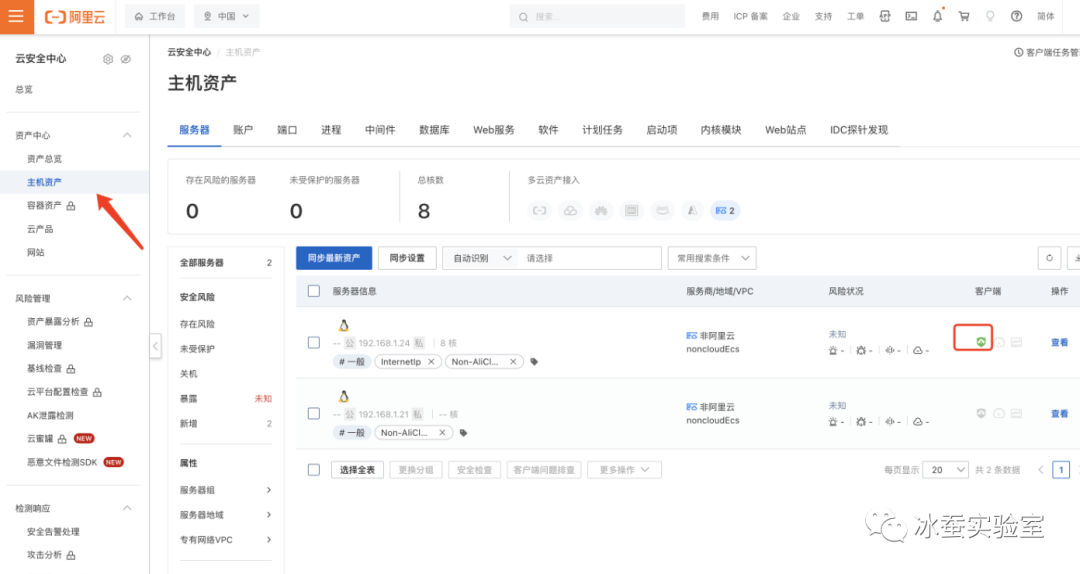Switch to the 进程 tab
Image resolution: width=1080 pixels, height=574 pixels.
pos(331,130)
